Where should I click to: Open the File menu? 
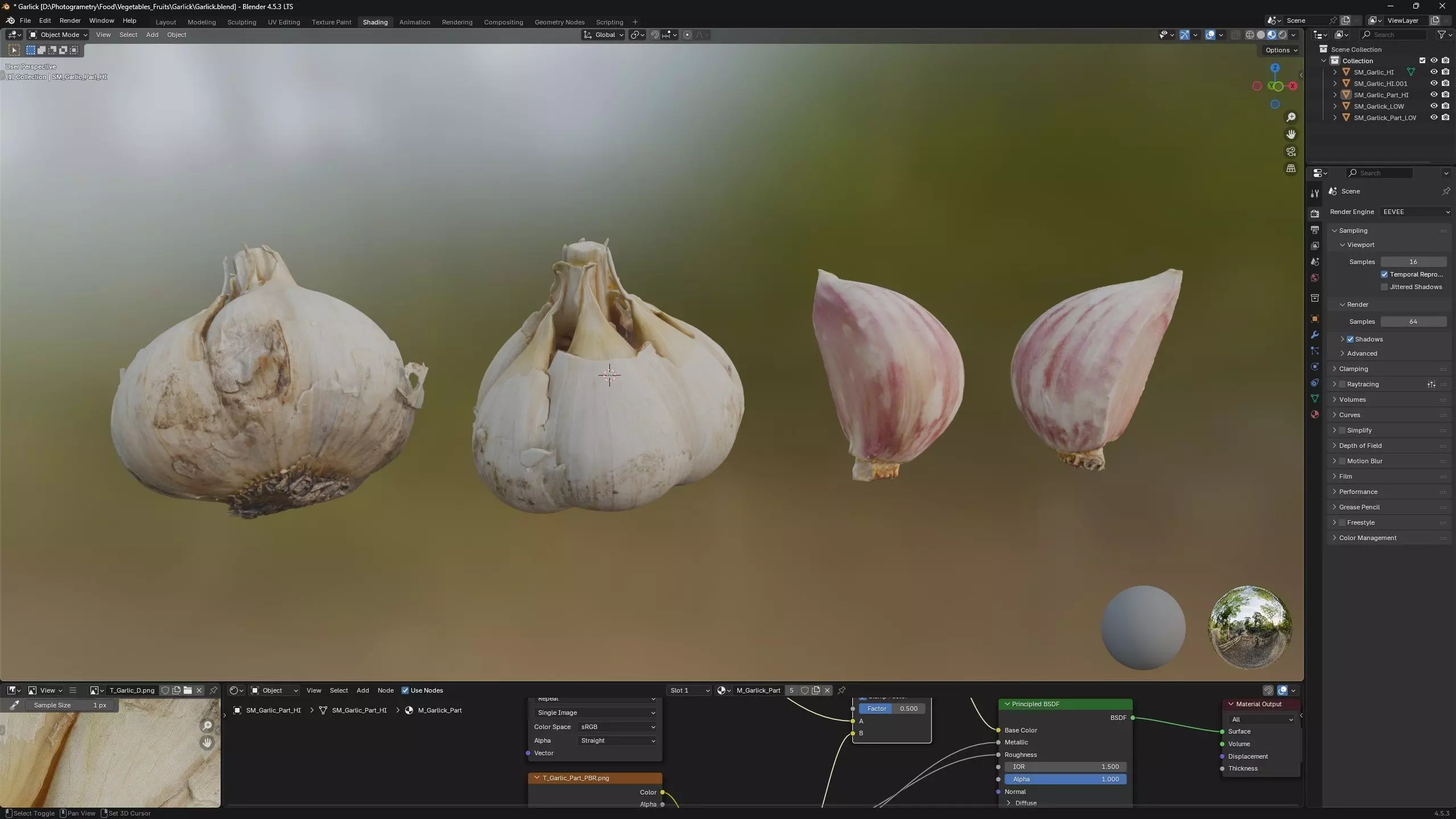point(25,20)
